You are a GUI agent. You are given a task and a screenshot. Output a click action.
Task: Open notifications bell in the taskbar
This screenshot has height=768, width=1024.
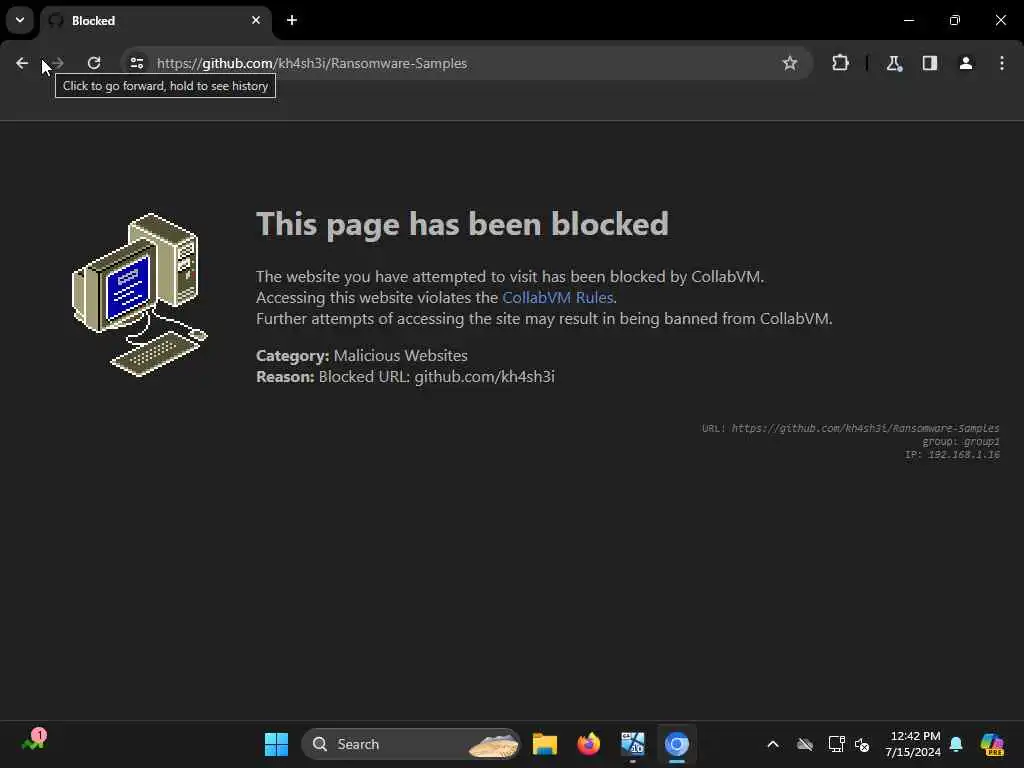957,744
